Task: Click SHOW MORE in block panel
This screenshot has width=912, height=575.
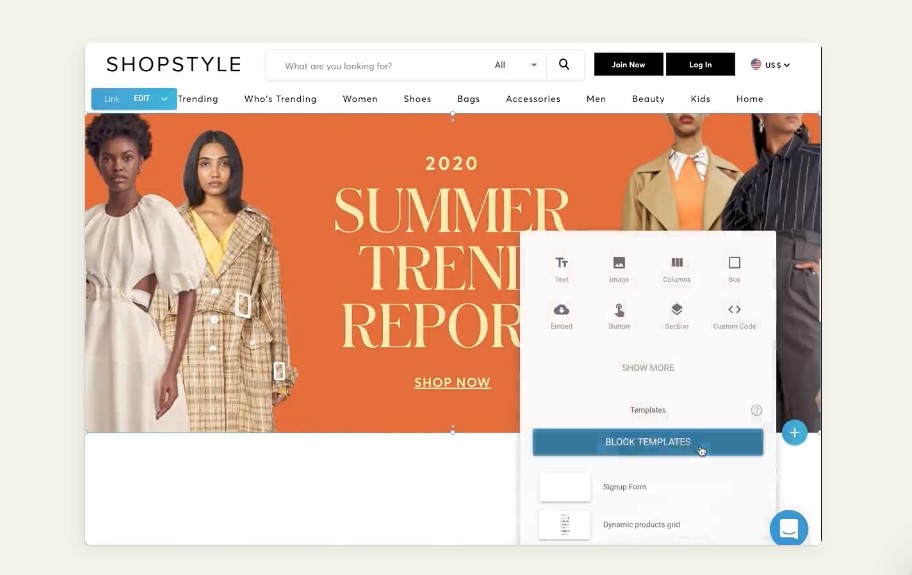Action: tap(648, 368)
